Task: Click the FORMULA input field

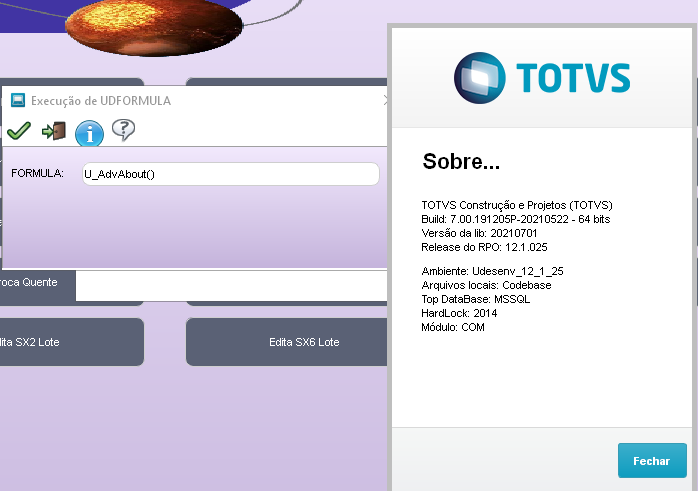Action: tap(230, 174)
